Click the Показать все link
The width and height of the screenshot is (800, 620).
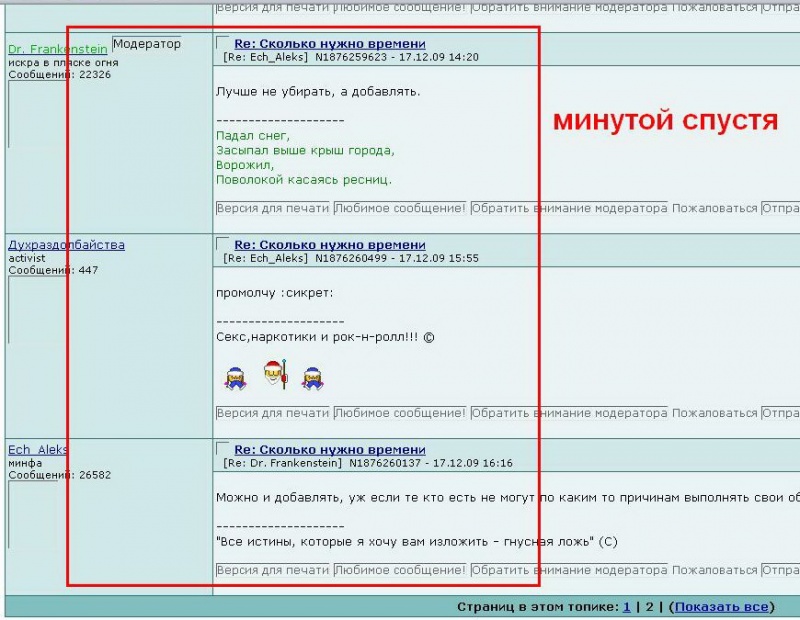(722, 607)
